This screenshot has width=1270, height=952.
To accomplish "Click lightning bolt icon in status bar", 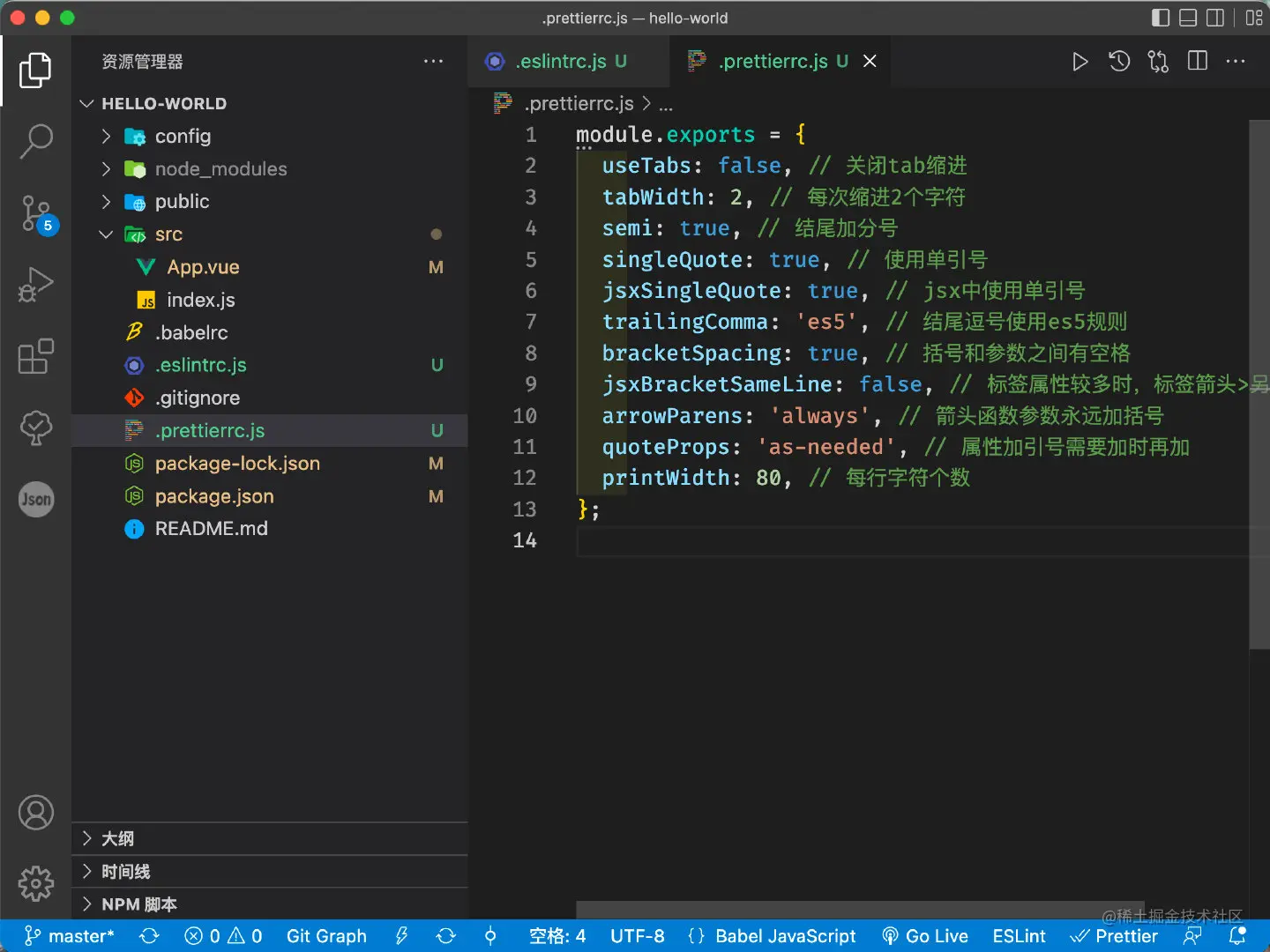I will point(402,936).
